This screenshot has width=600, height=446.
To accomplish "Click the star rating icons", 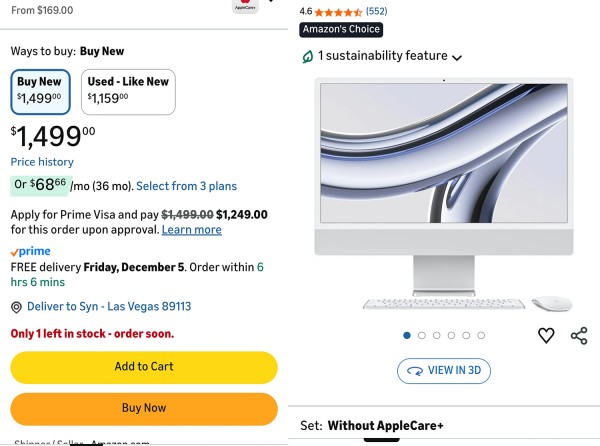I will click(338, 12).
